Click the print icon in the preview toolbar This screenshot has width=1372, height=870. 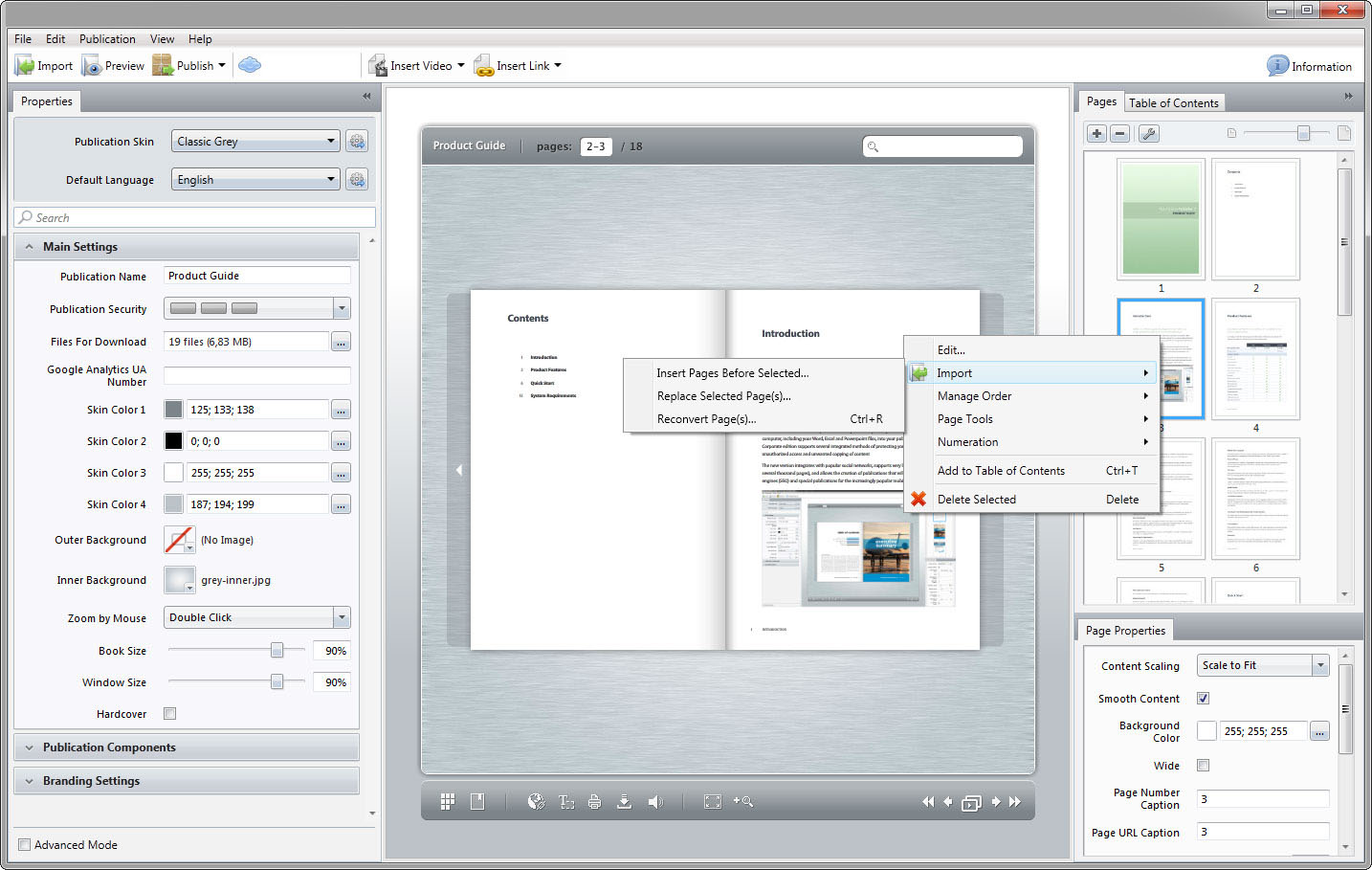click(594, 801)
